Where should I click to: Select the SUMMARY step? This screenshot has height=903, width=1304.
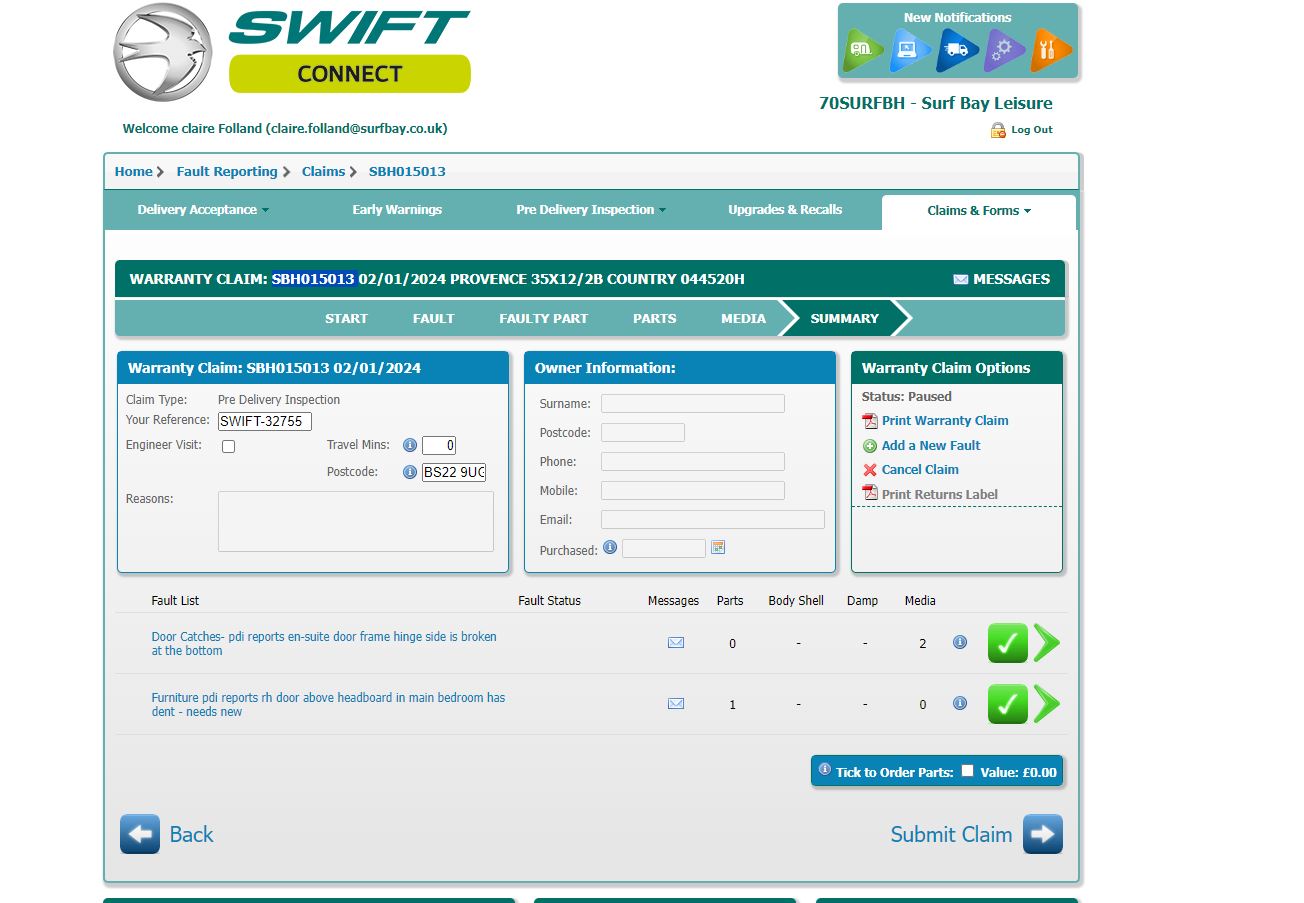pos(845,319)
